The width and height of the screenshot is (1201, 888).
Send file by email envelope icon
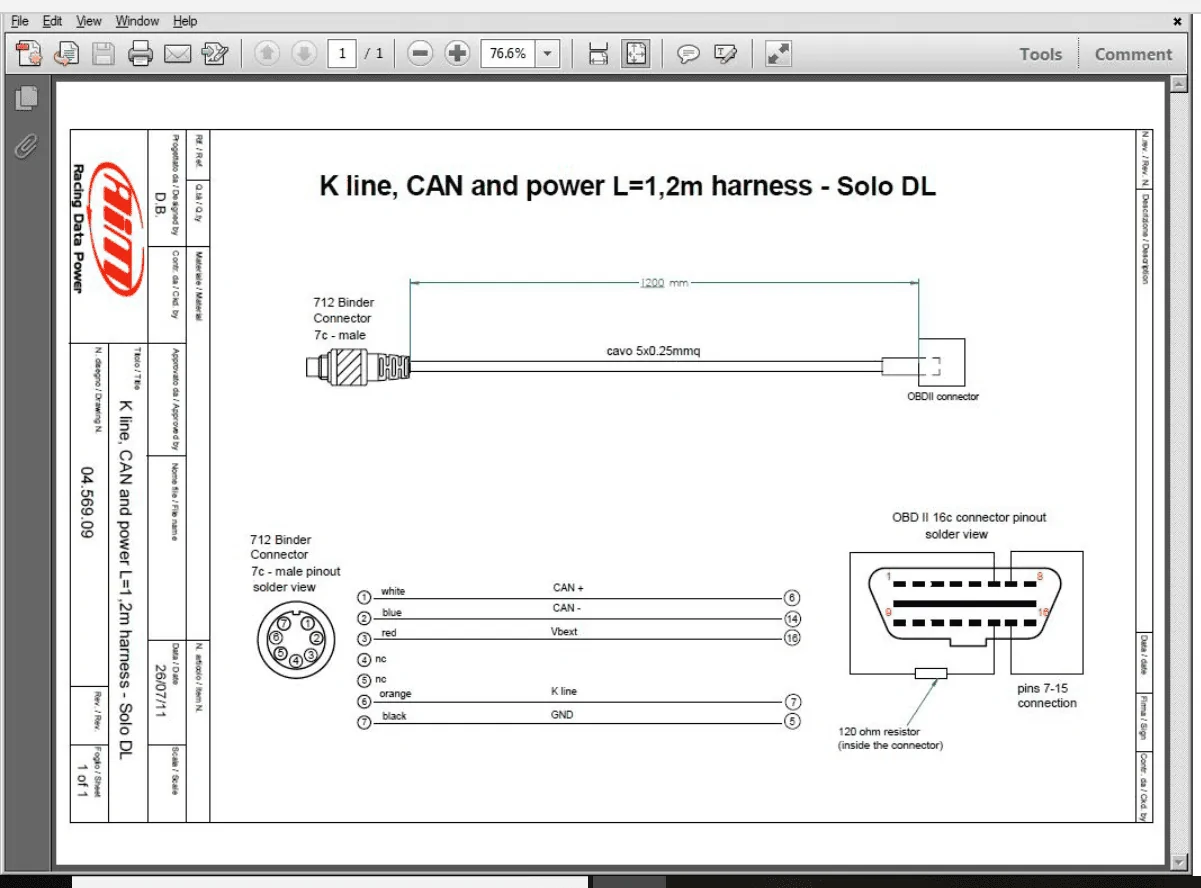(177, 53)
